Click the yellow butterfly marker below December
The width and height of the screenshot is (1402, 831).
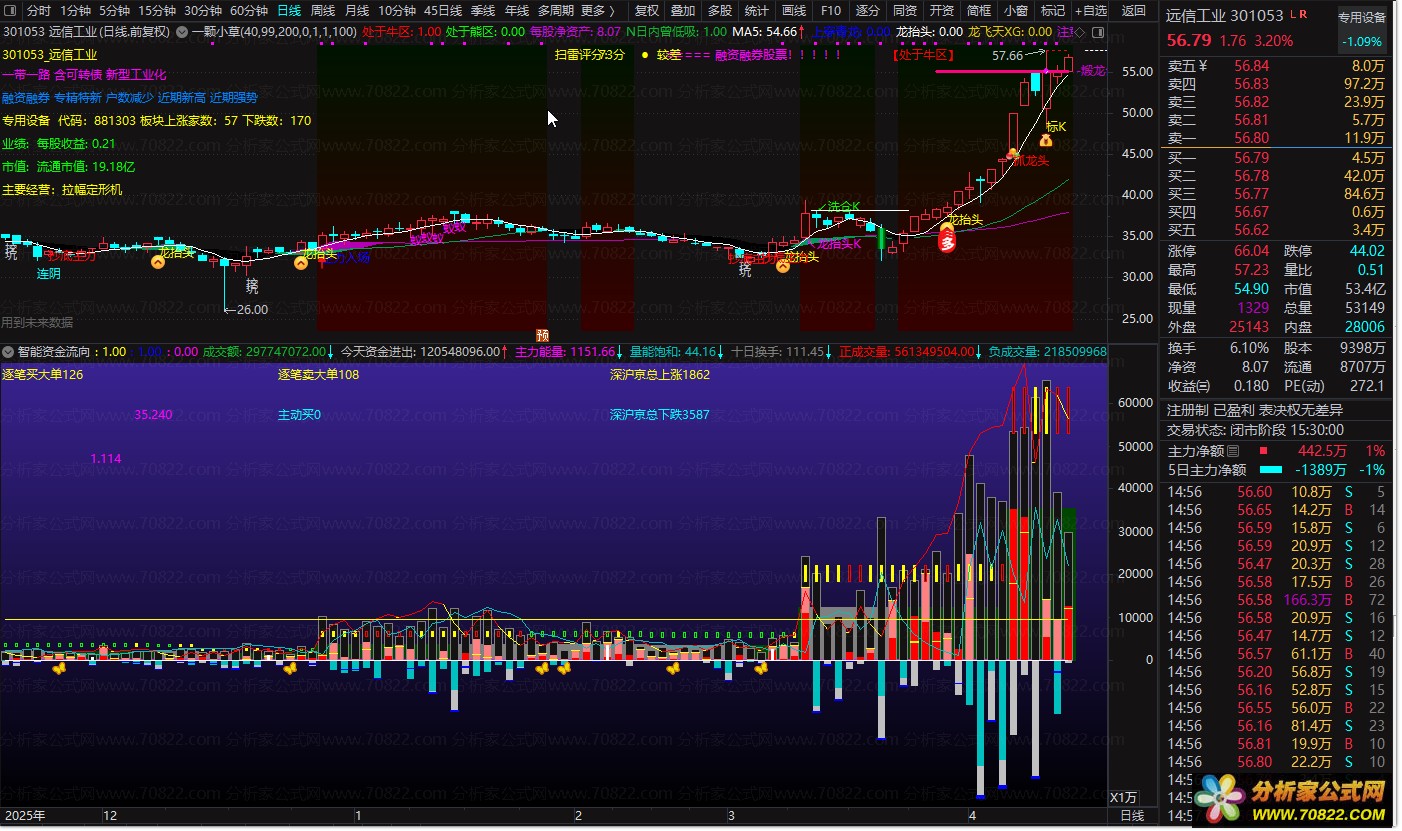click(x=60, y=668)
